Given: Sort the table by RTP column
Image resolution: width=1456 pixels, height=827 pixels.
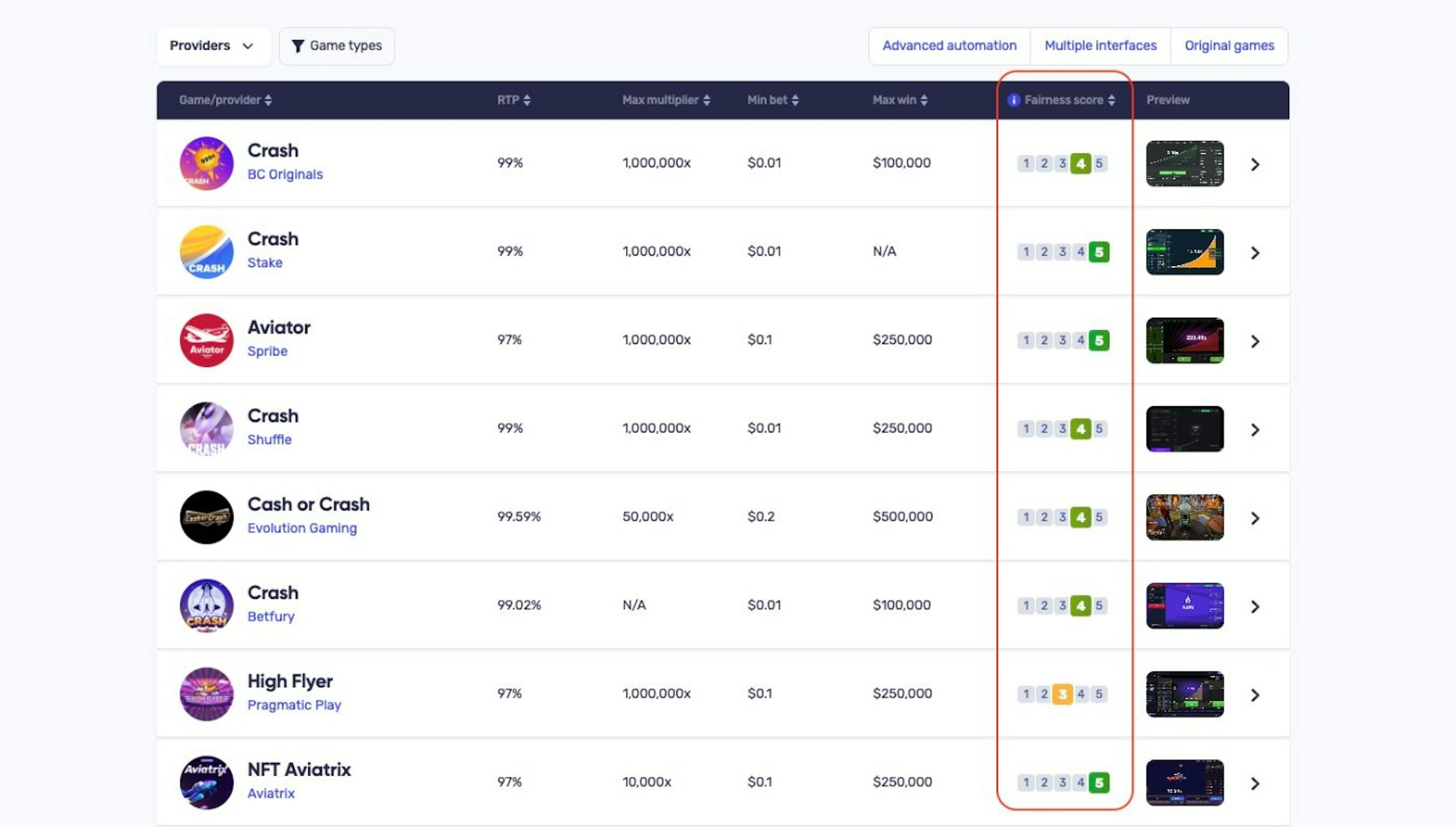Looking at the screenshot, I should (513, 100).
